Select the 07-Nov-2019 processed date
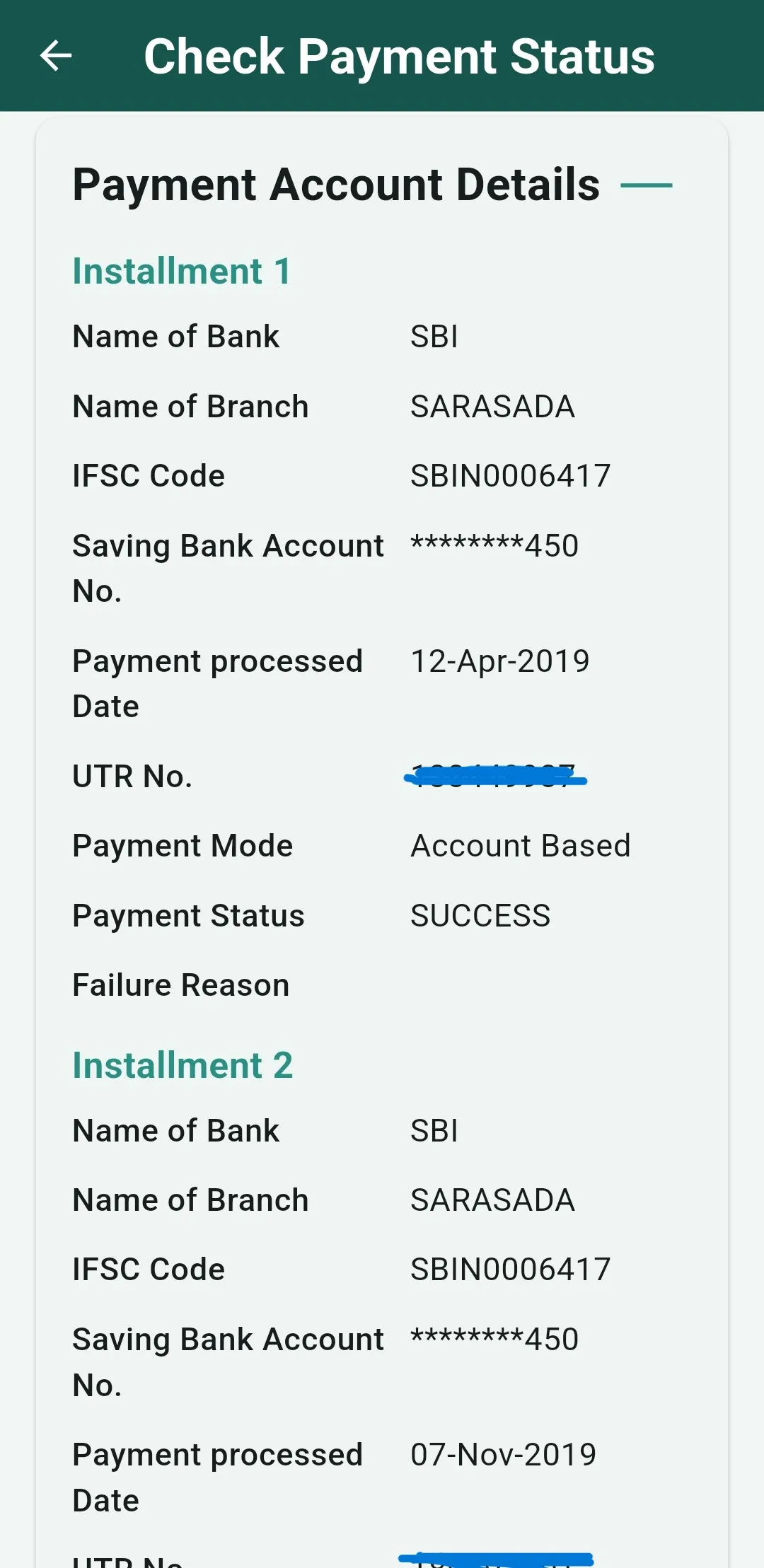The width and height of the screenshot is (764, 1568). 503,1455
